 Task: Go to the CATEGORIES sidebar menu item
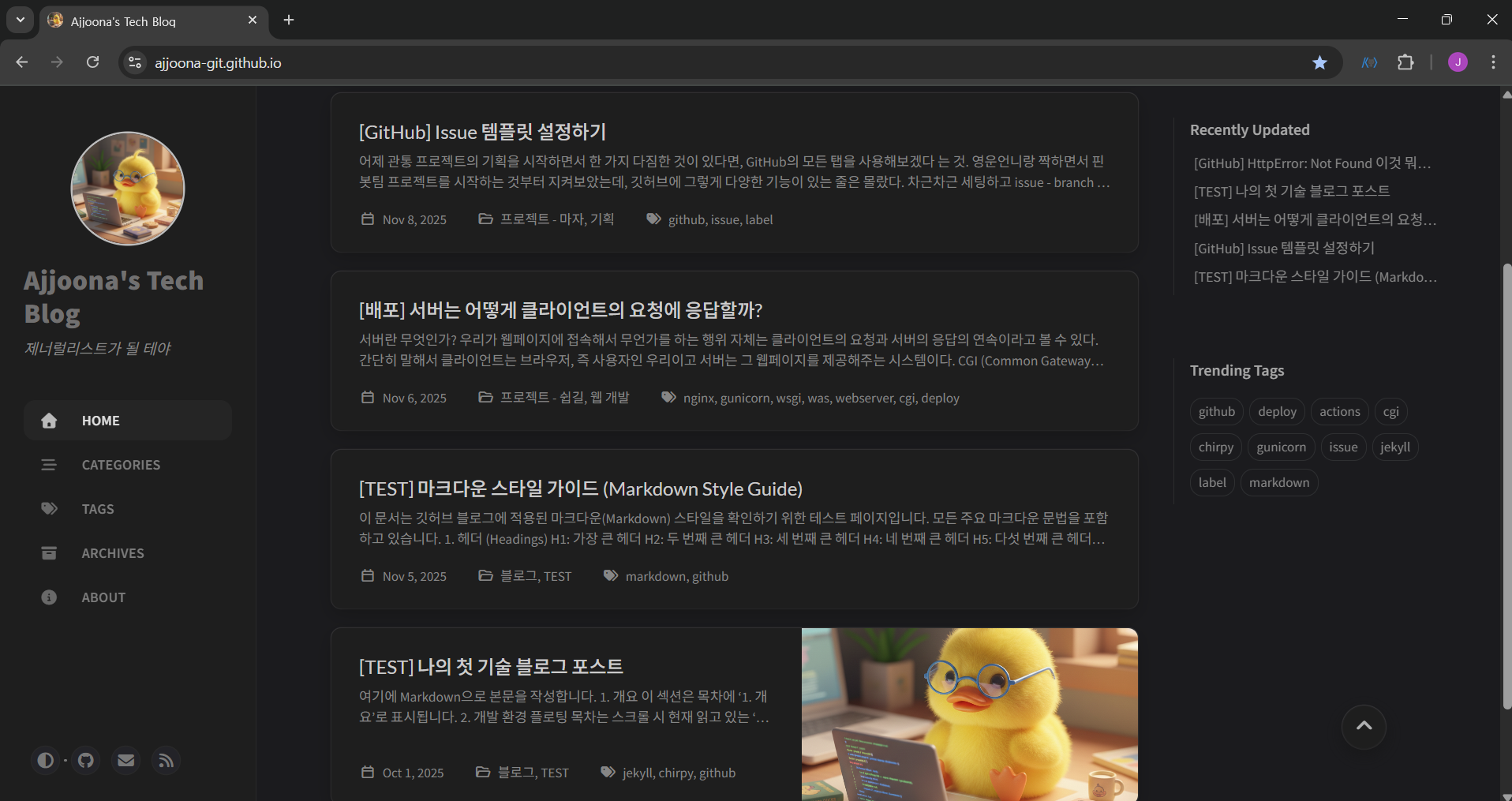(121, 465)
